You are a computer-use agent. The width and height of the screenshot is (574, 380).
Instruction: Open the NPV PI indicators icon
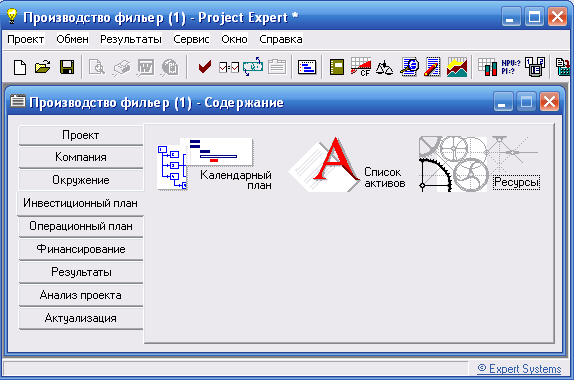click(x=511, y=67)
